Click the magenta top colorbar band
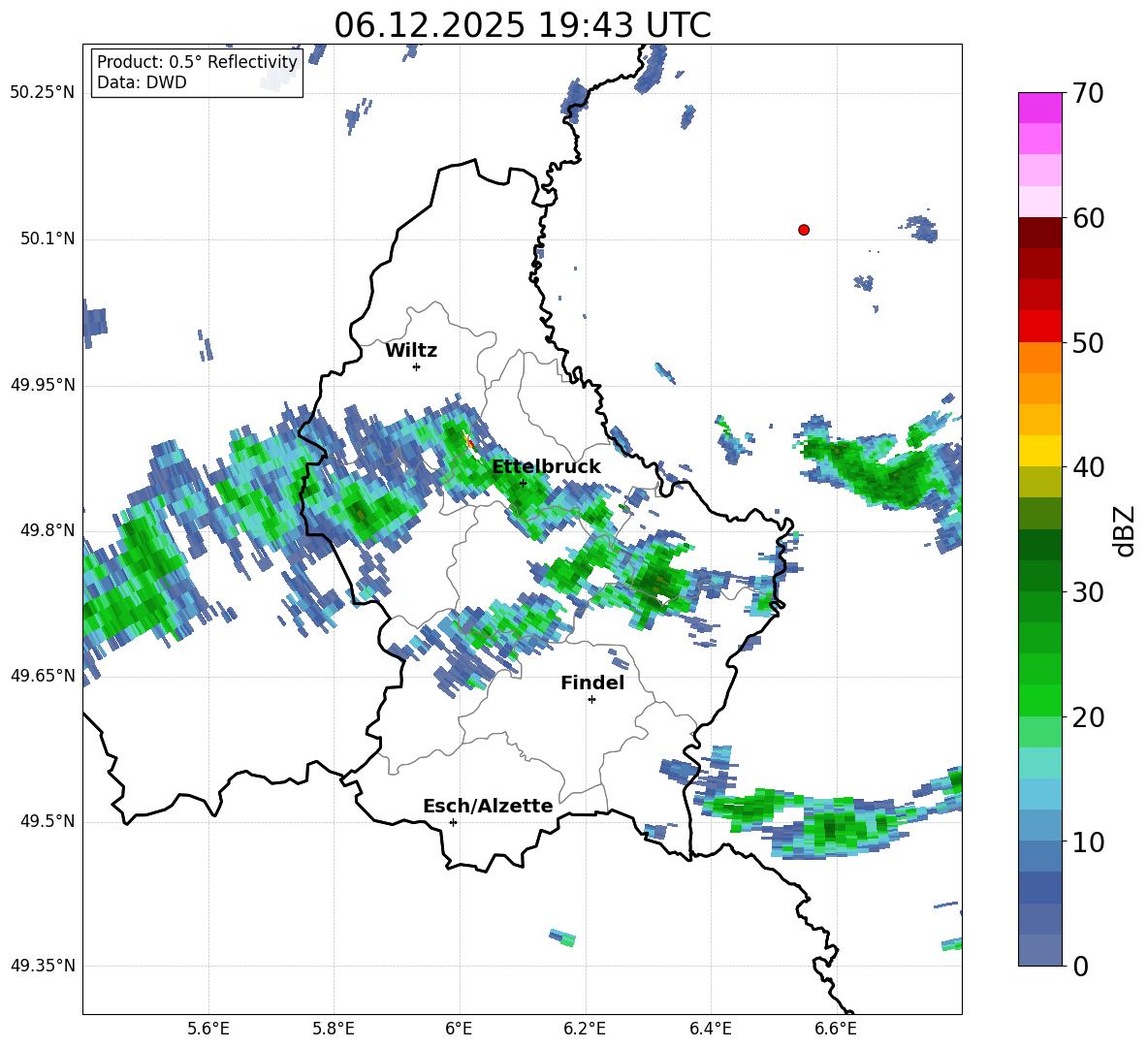Image resolution: width=1148 pixels, height=1048 pixels. point(1039,108)
